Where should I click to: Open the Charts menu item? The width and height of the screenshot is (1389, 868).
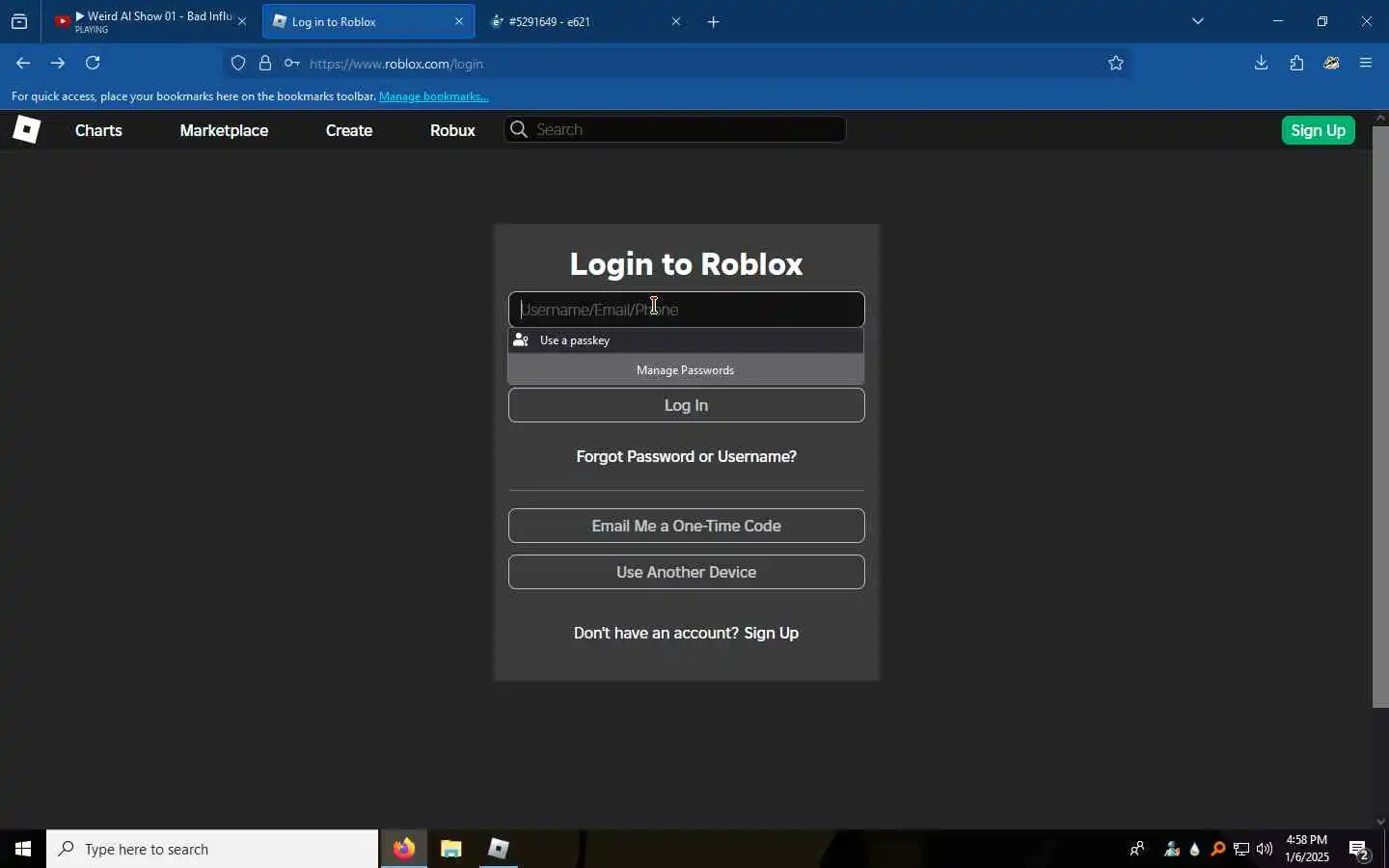click(x=98, y=130)
